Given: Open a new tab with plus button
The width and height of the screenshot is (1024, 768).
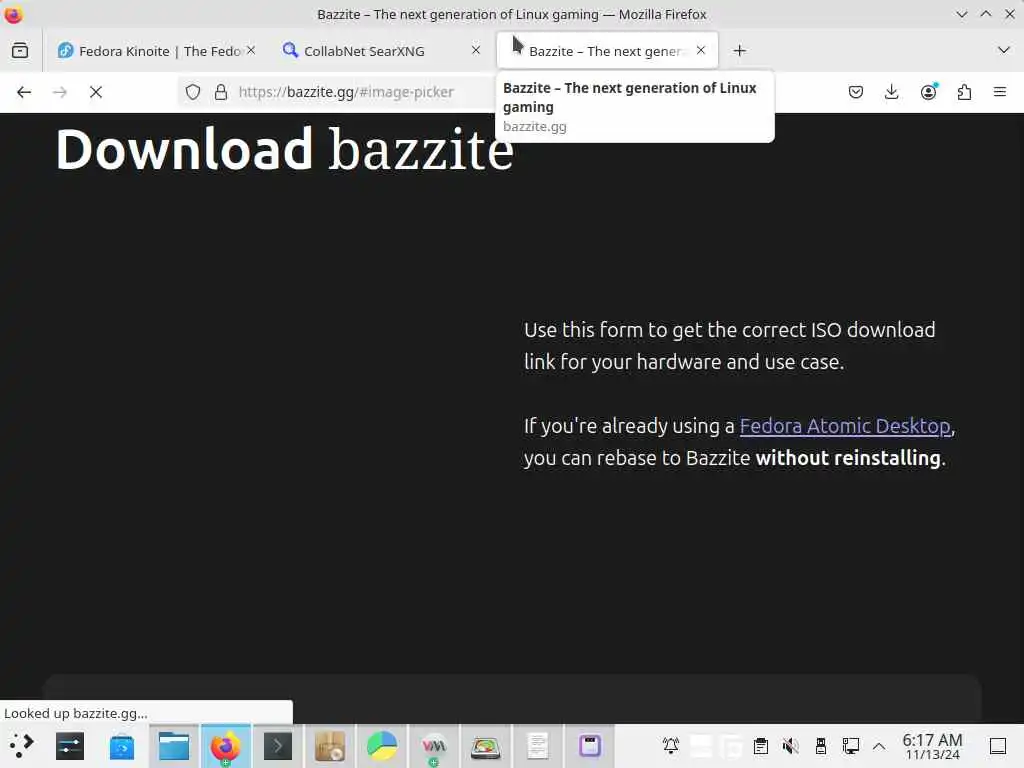Looking at the screenshot, I should [x=739, y=50].
